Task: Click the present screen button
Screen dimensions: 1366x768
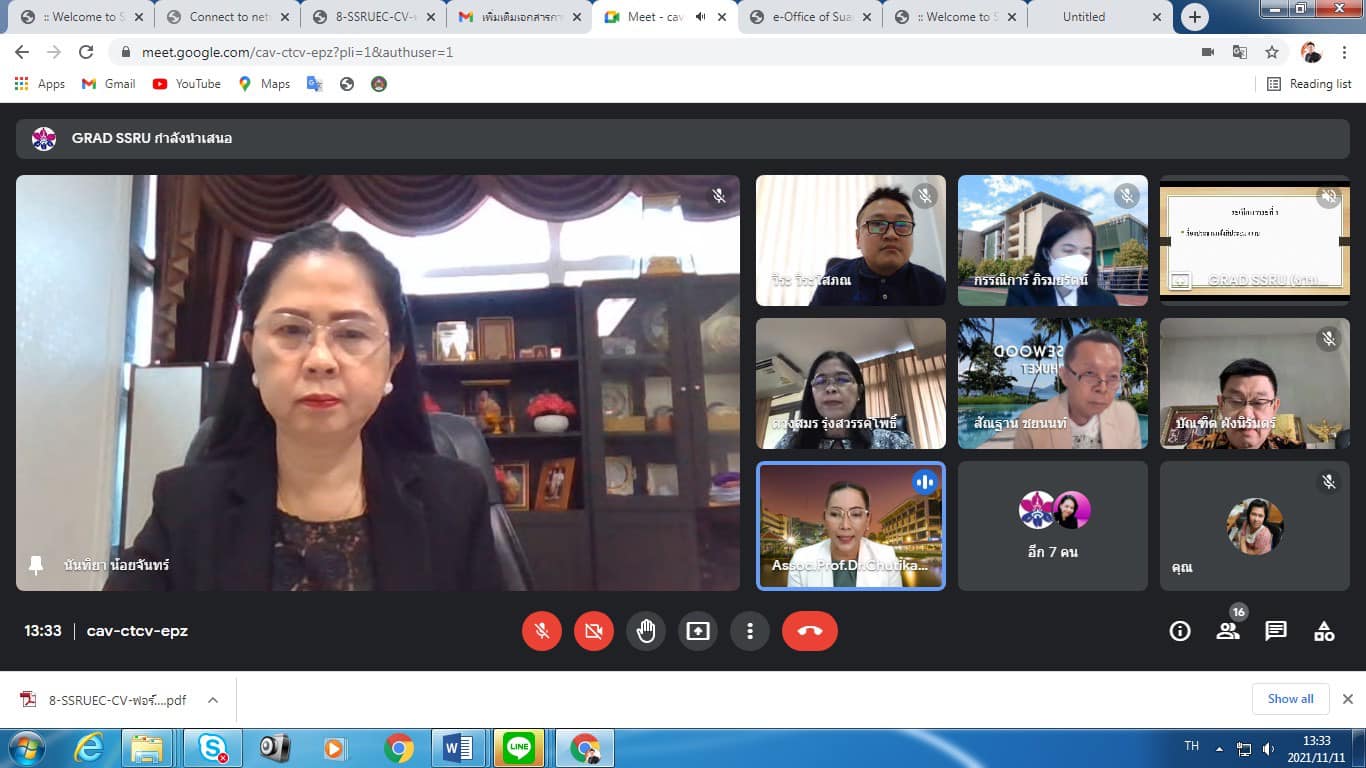Action: tap(697, 631)
